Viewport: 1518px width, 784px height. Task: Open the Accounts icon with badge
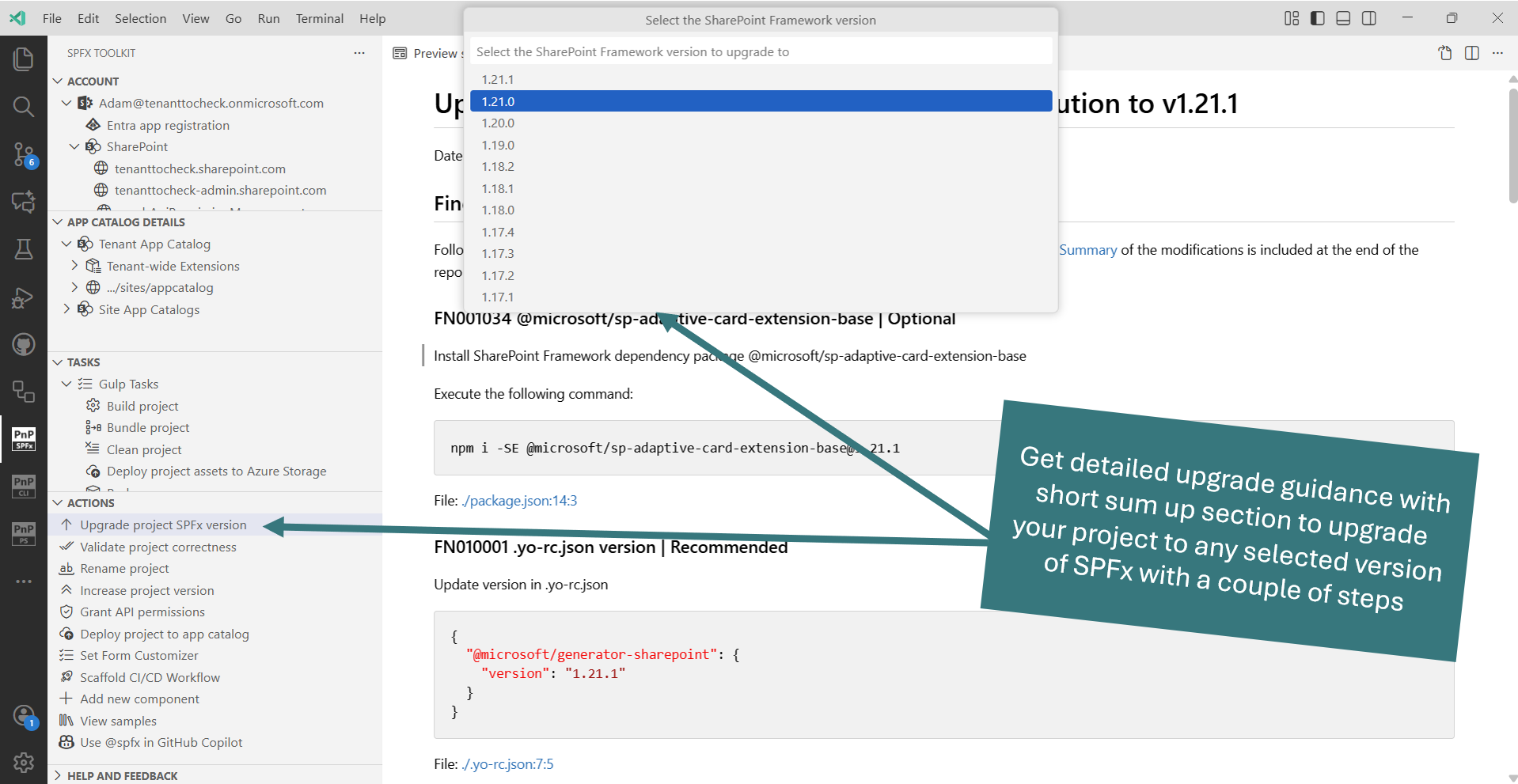(24, 717)
